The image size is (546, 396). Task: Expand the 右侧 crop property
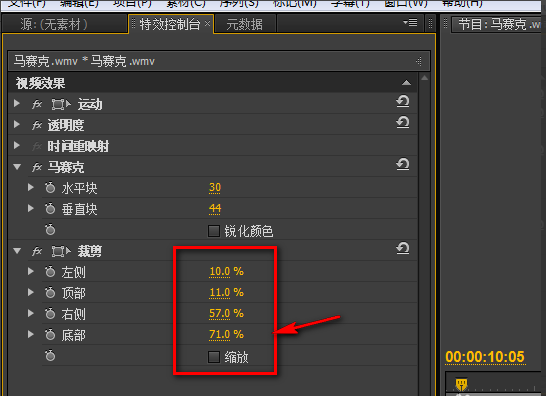pos(31,313)
